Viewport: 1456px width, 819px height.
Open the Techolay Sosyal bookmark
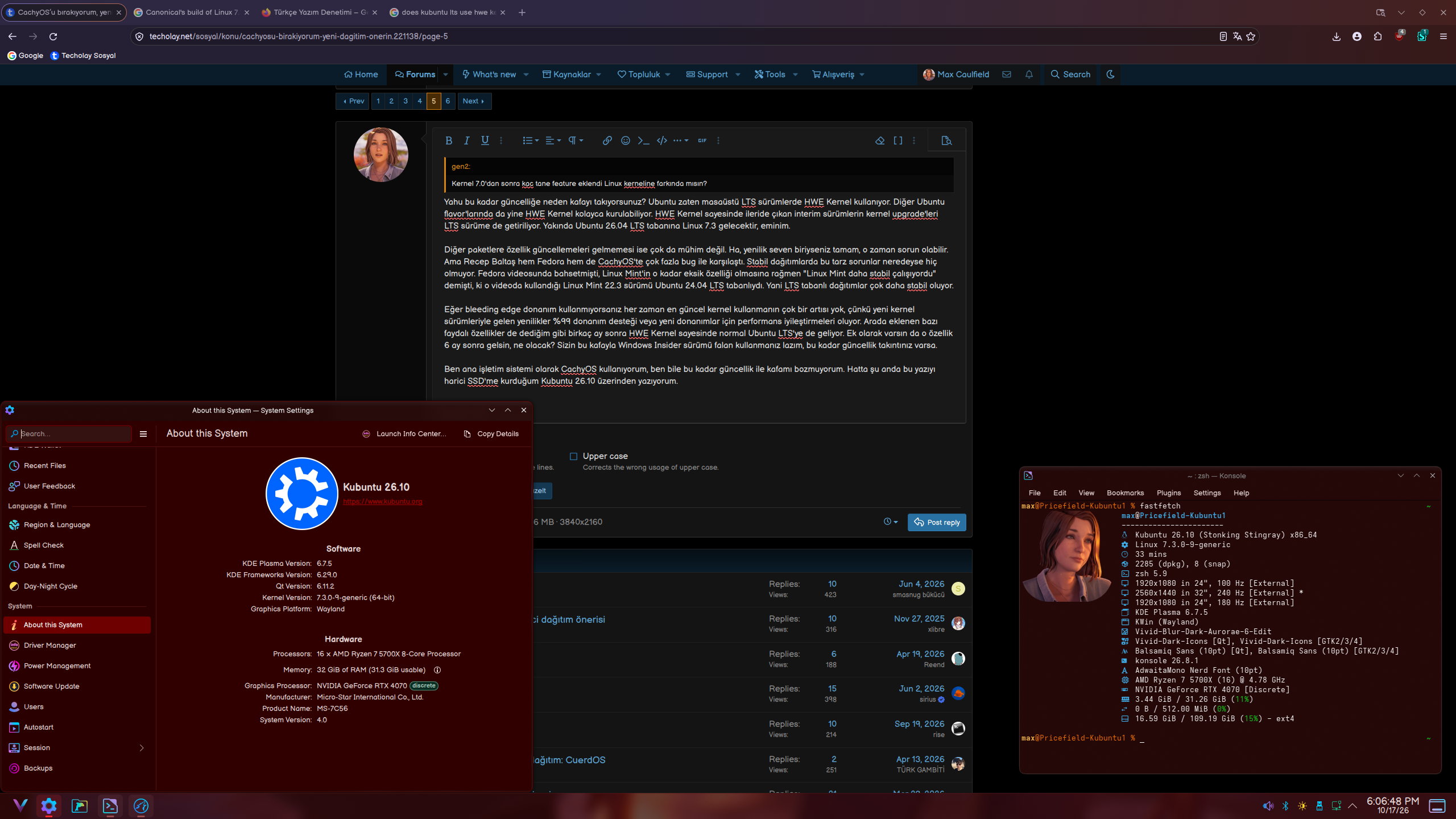[83, 55]
